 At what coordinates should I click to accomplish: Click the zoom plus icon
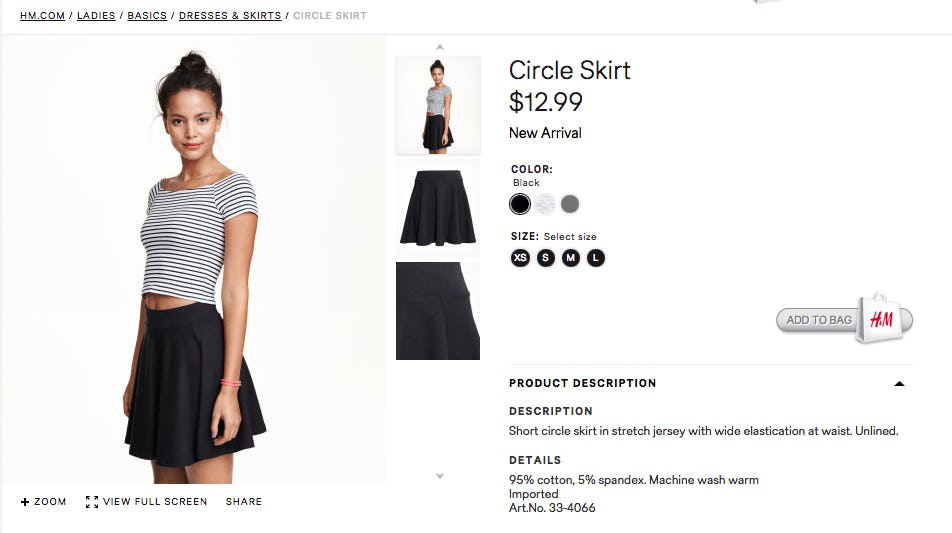point(25,502)
